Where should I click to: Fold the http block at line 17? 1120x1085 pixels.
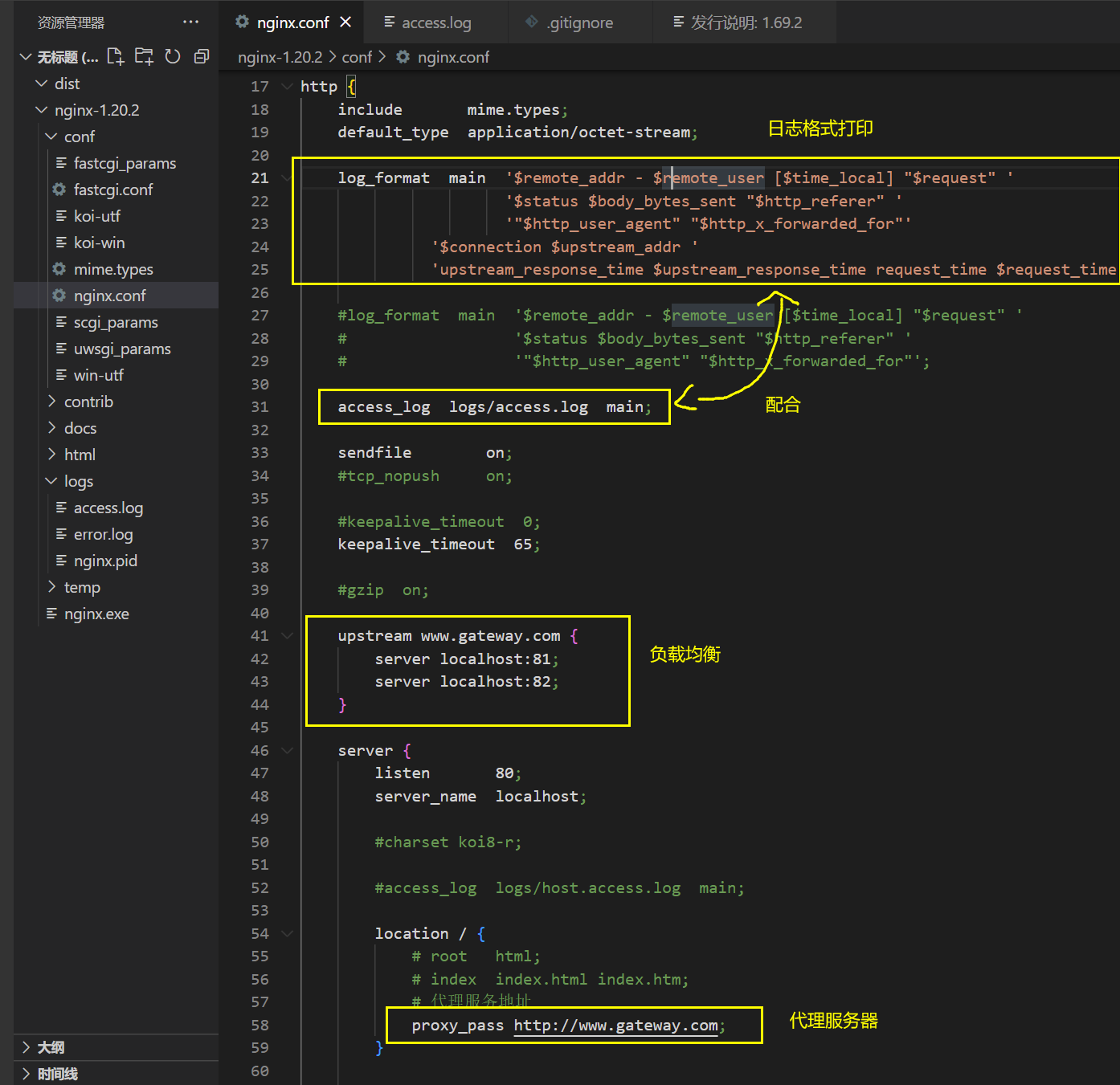(x=287, y=86)
